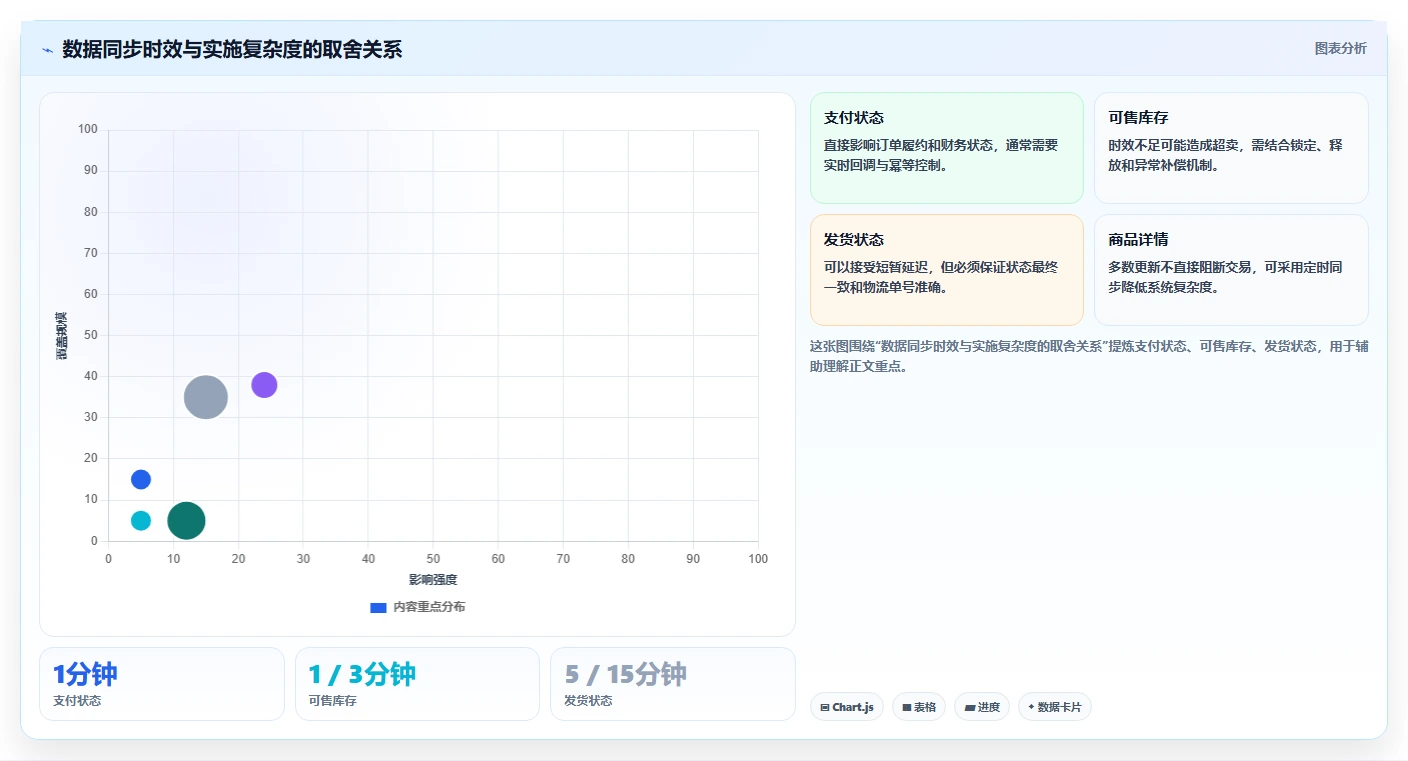Select the dark green bubble in chart

tap(186, 520)
